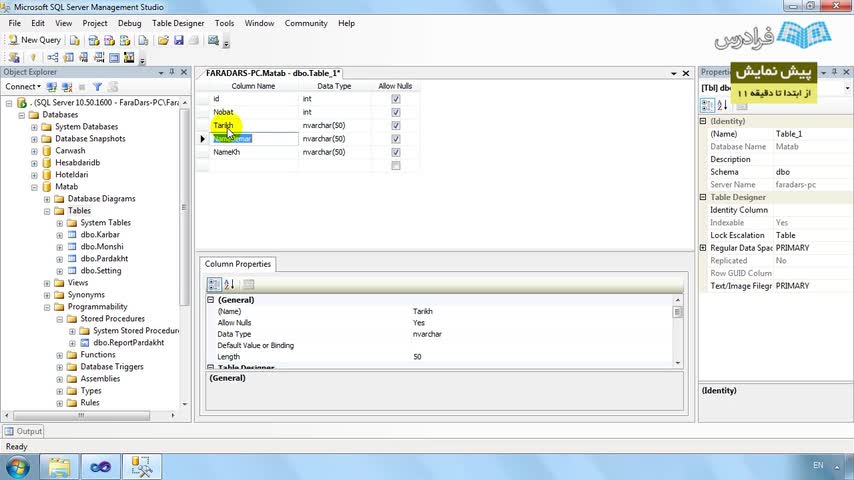854x480 pixels.
Task: Set Primary Key with key icon
Action: [x=33, y=58]
